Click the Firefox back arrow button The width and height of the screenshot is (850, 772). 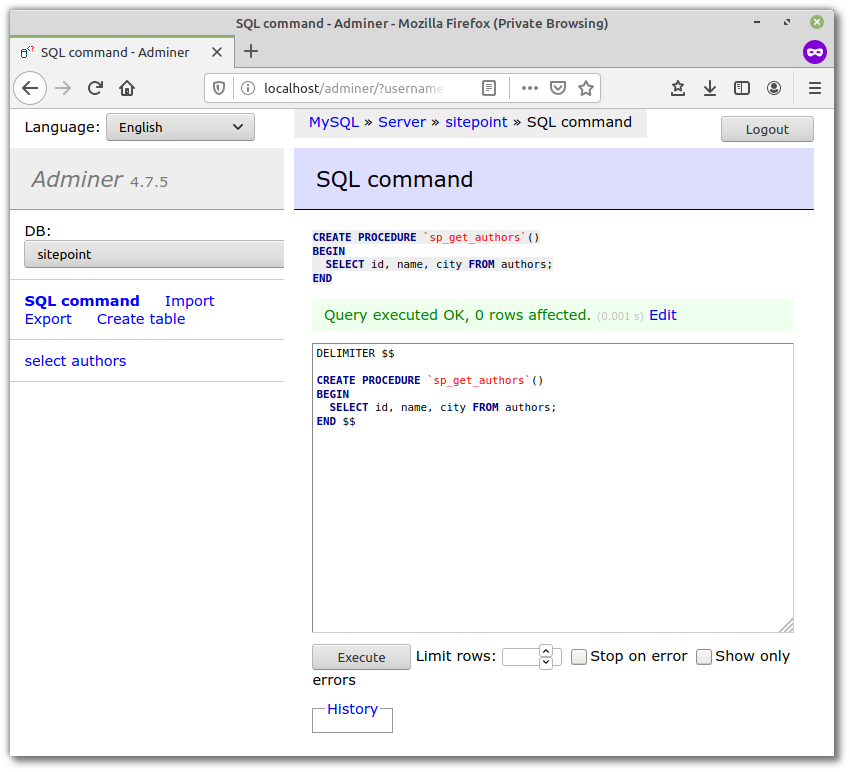pyautogui.click(x=30, y=88)
